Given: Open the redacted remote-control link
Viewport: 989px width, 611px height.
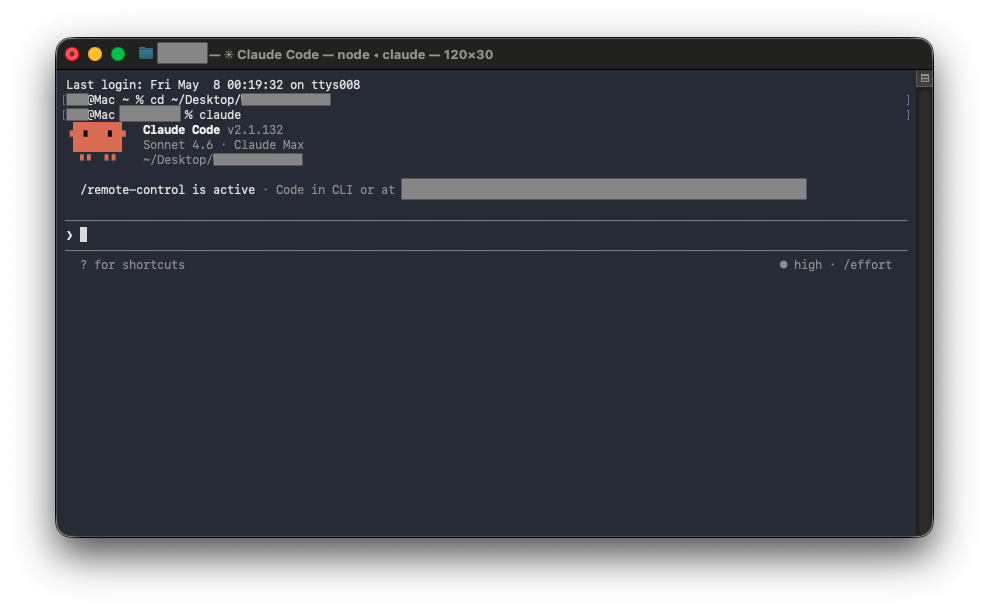Looking at the screenshot, I should [604, 189].
